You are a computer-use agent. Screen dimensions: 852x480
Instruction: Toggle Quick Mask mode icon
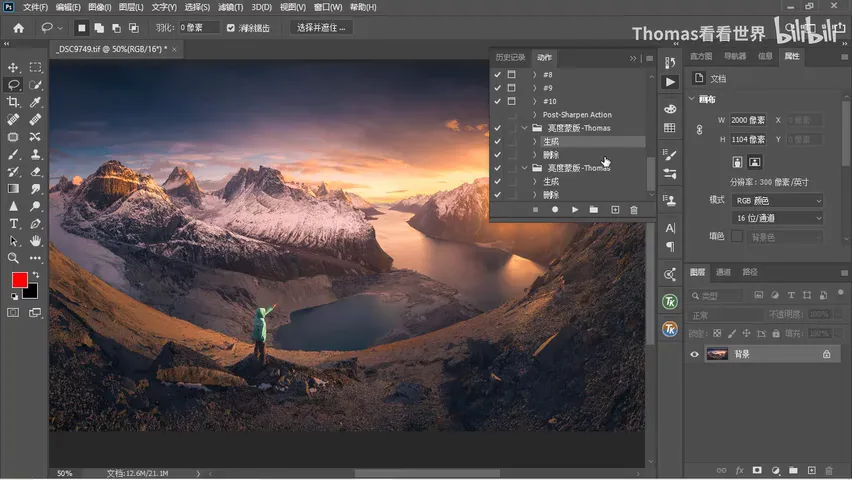click(13, 313)
